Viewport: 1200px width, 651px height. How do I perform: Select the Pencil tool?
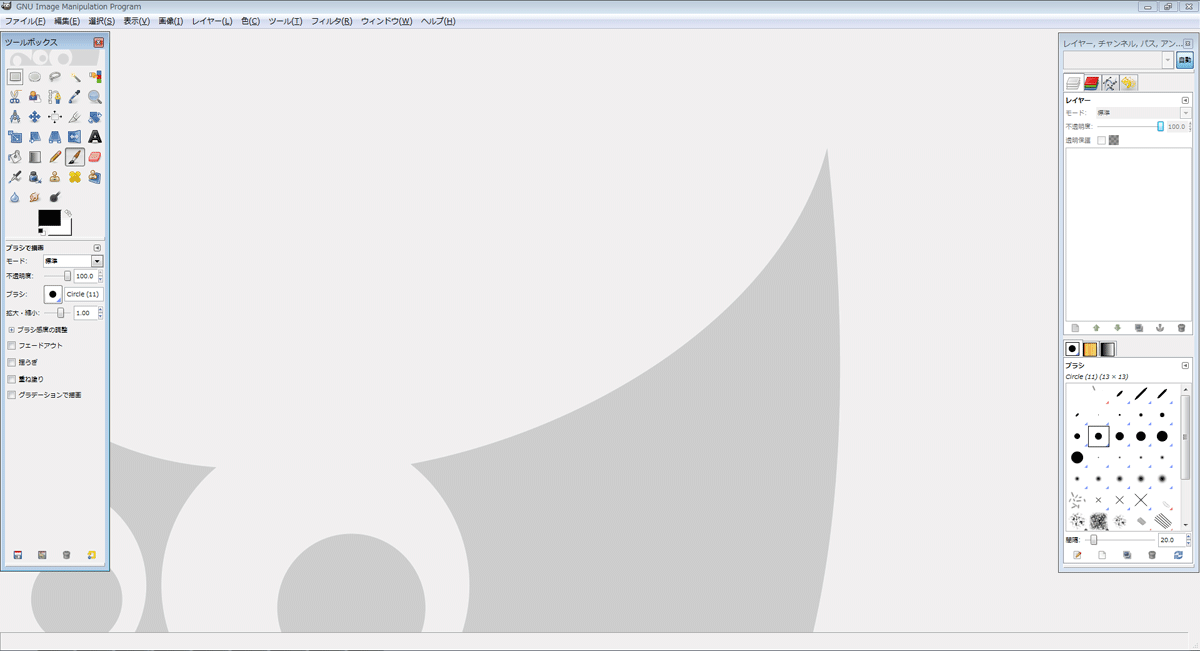[x=55, y=157]
